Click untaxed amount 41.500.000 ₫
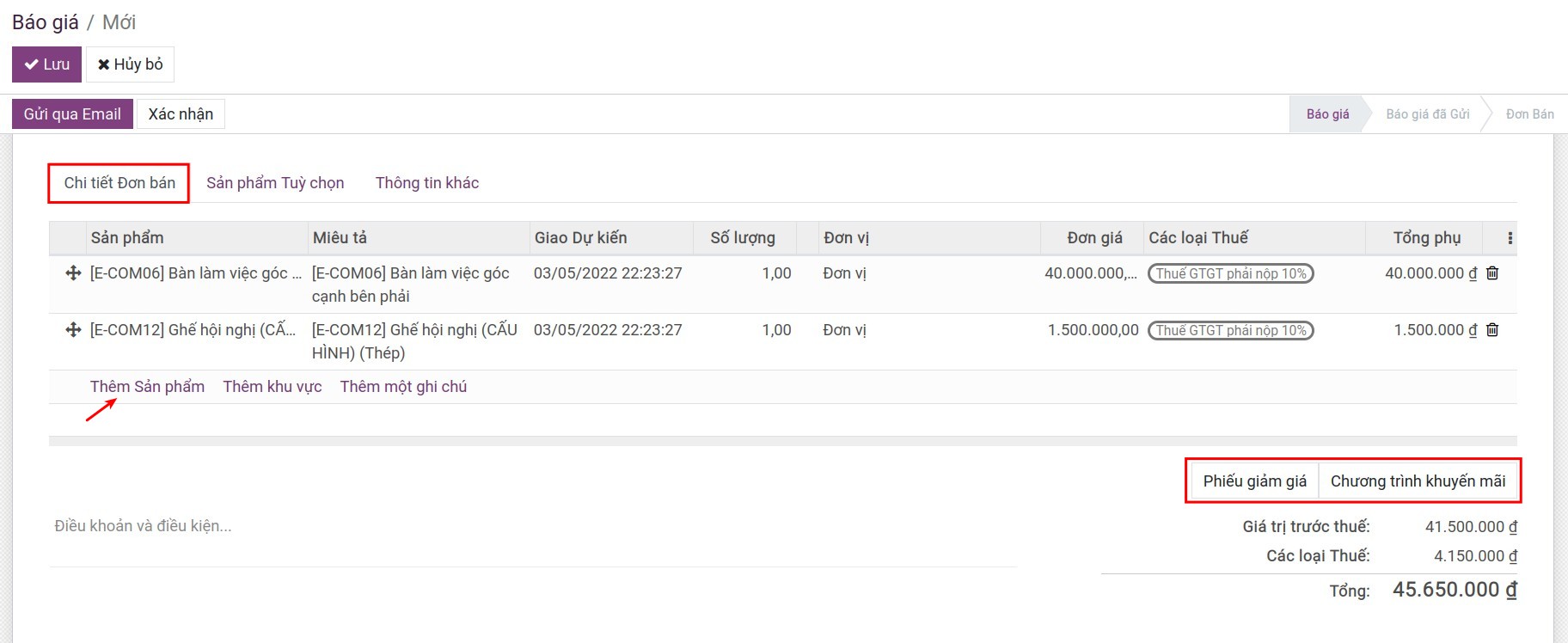 click(1471, 527)
